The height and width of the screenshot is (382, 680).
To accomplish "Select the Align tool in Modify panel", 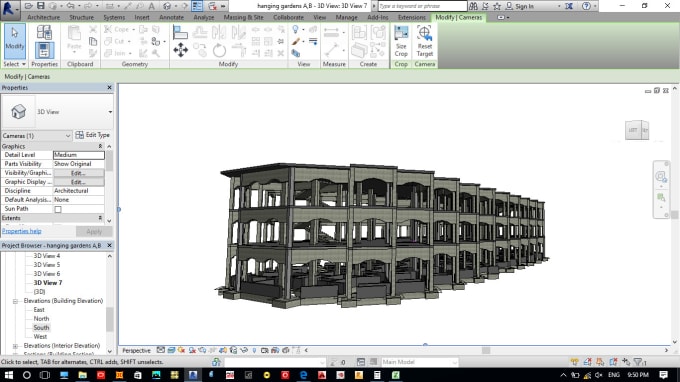I will [x=180, y=32].
